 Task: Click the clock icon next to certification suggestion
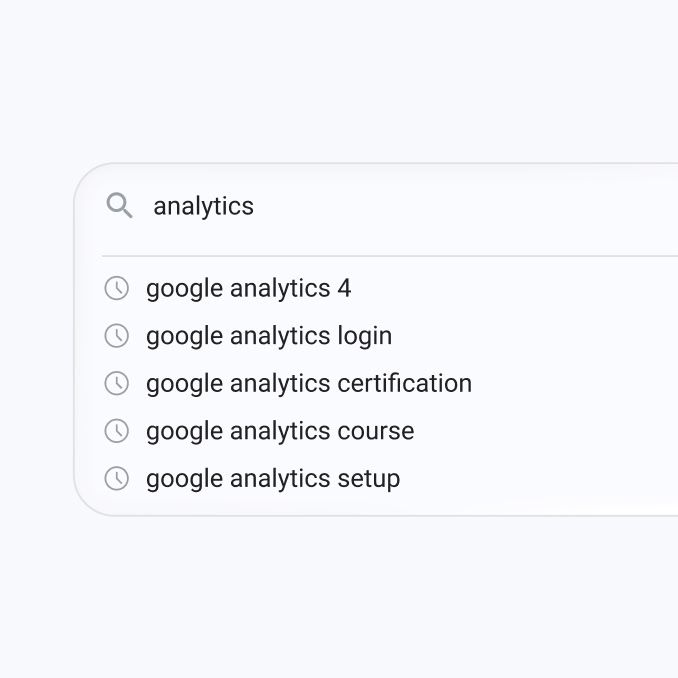point(117,383)
